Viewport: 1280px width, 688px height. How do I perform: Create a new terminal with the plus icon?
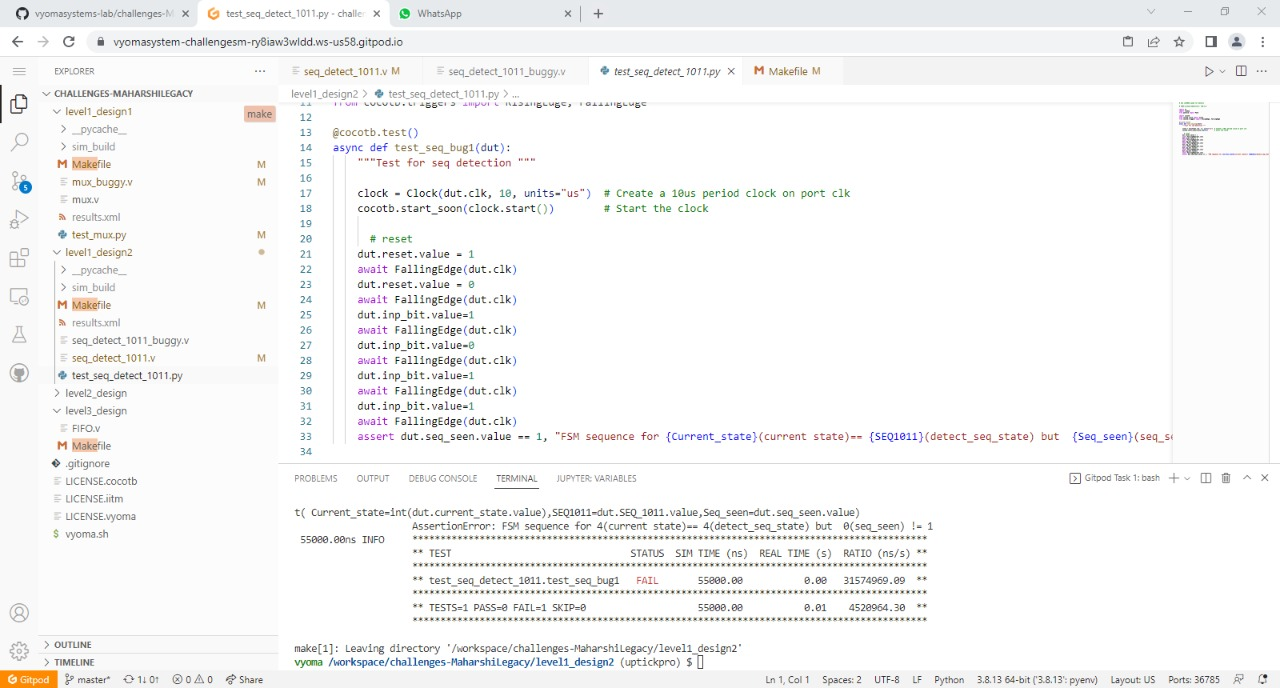[x=1173, y=478]
